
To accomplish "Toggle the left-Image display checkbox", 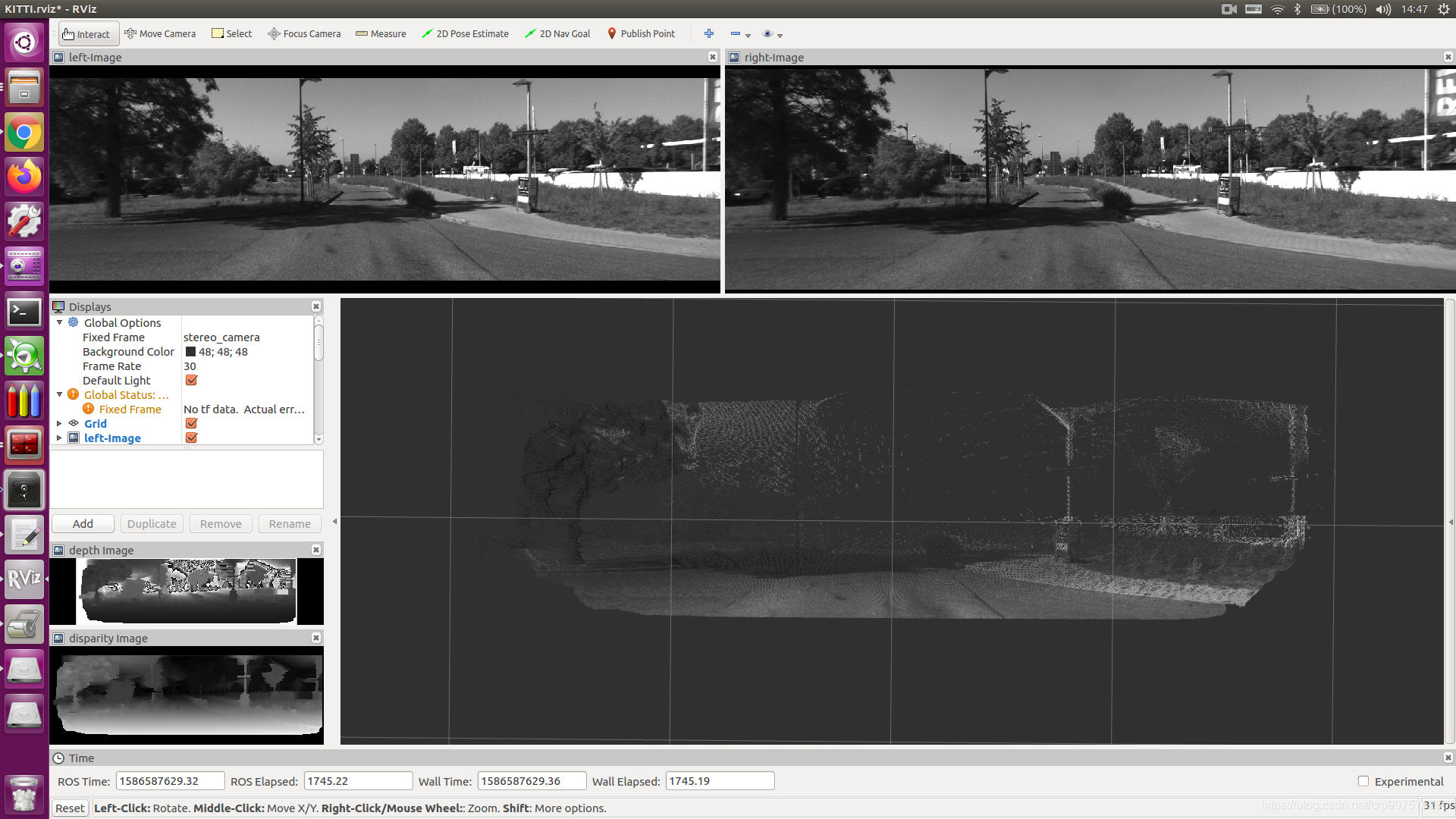I will 191,438.
